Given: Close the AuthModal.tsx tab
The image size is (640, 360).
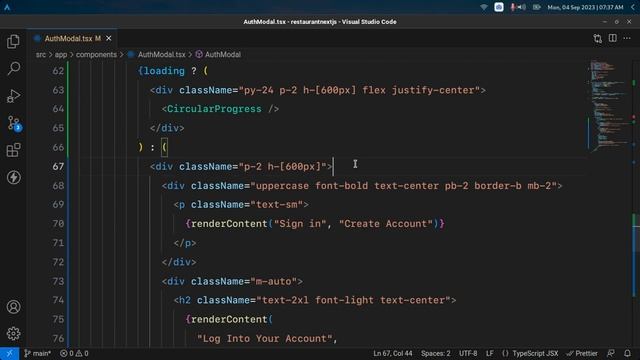Looking at the screenshot, I should tap(109, 38).
